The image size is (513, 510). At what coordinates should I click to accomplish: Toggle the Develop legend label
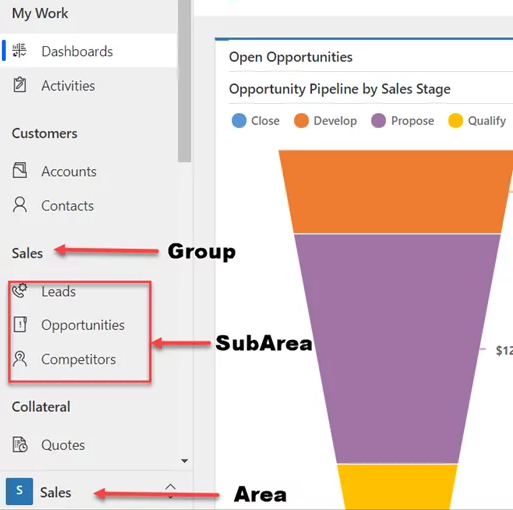point(335,121)
